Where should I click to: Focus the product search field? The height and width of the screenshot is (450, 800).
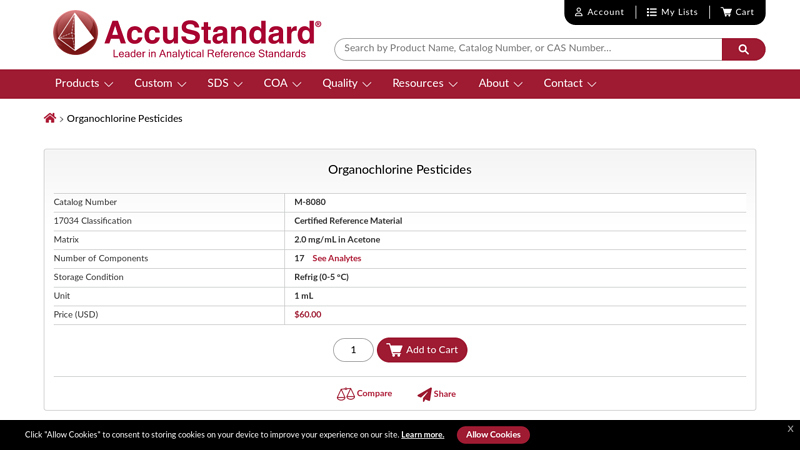pos(528,49)
